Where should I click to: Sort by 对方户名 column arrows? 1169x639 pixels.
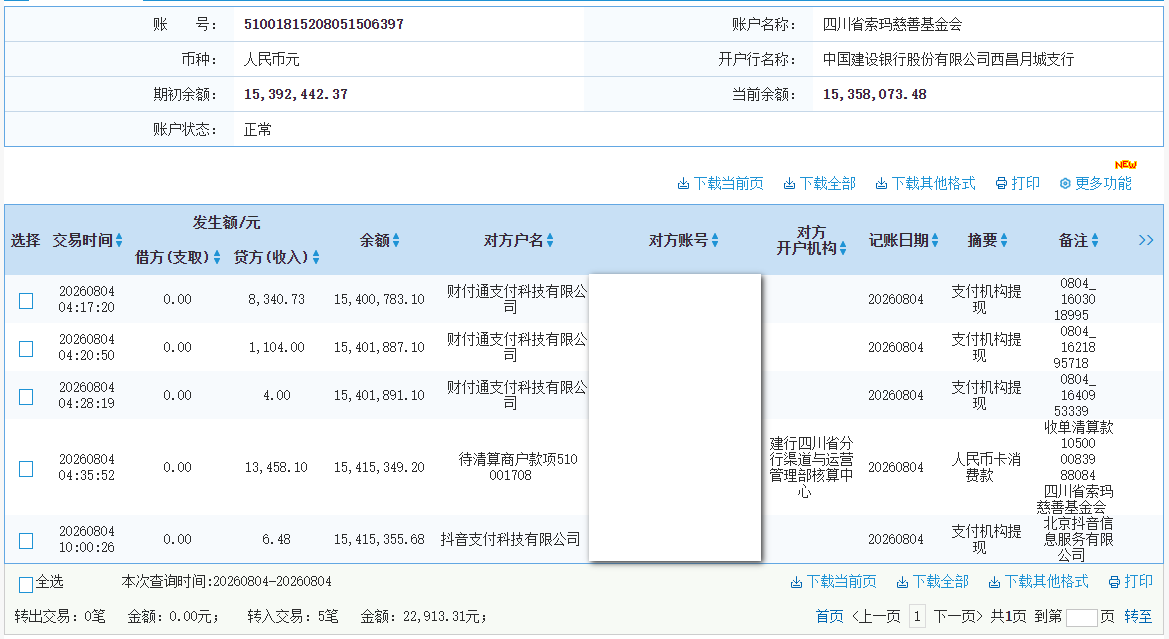click(550, 240)
